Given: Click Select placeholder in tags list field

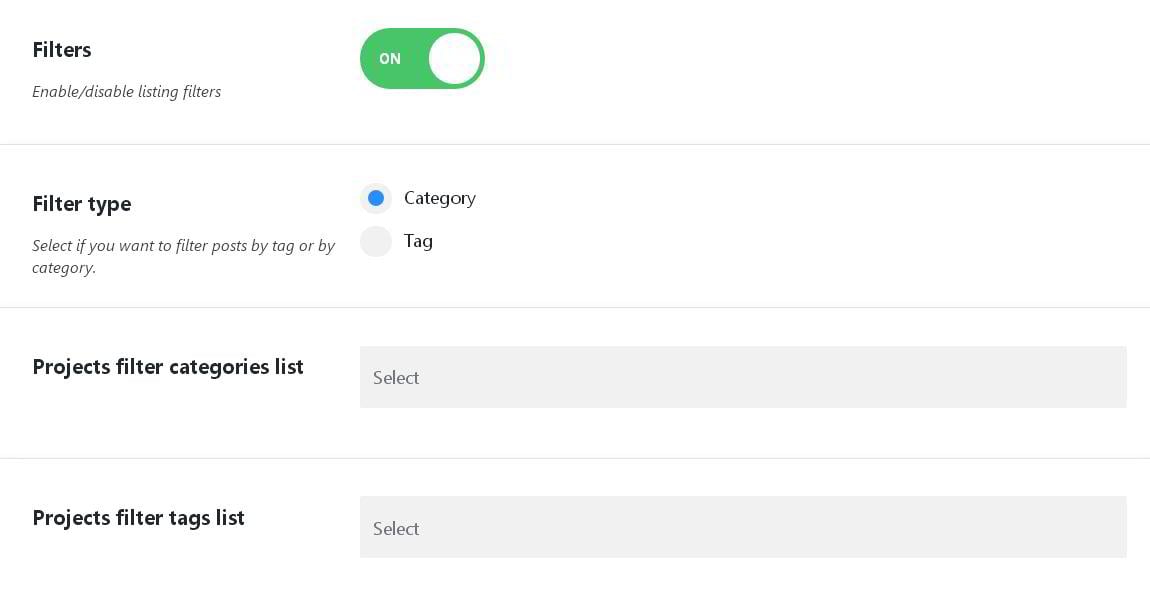Looking at the screenshot, I should [396, 529].
